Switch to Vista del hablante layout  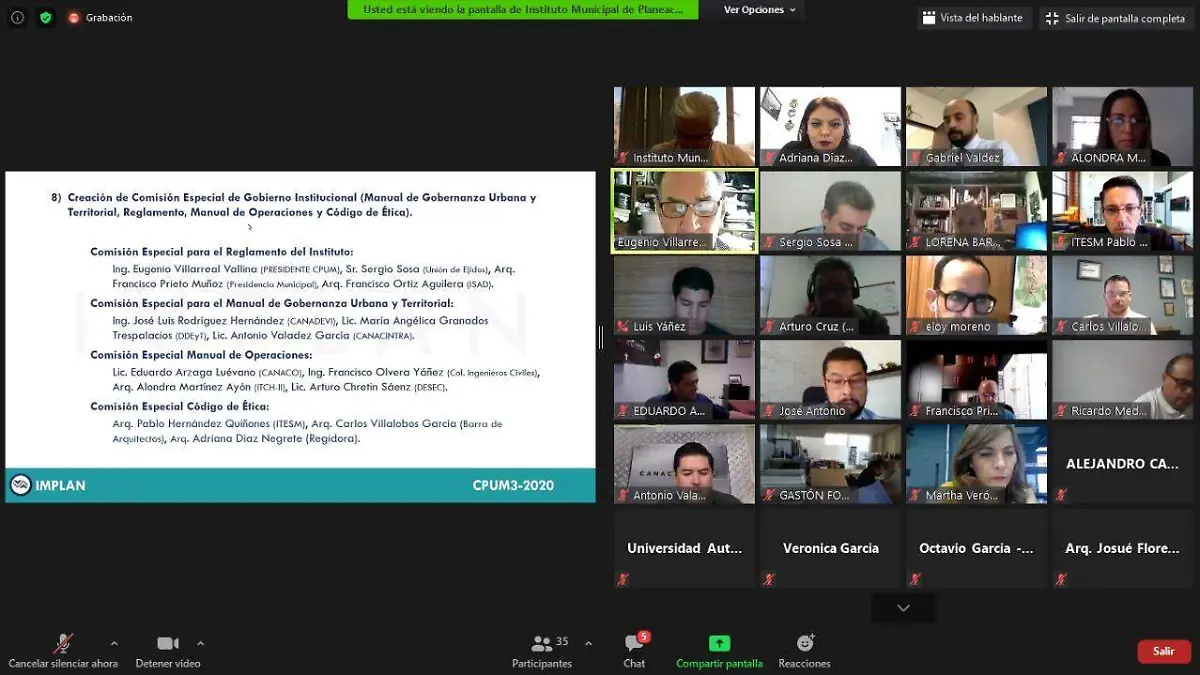click(973, 18)
